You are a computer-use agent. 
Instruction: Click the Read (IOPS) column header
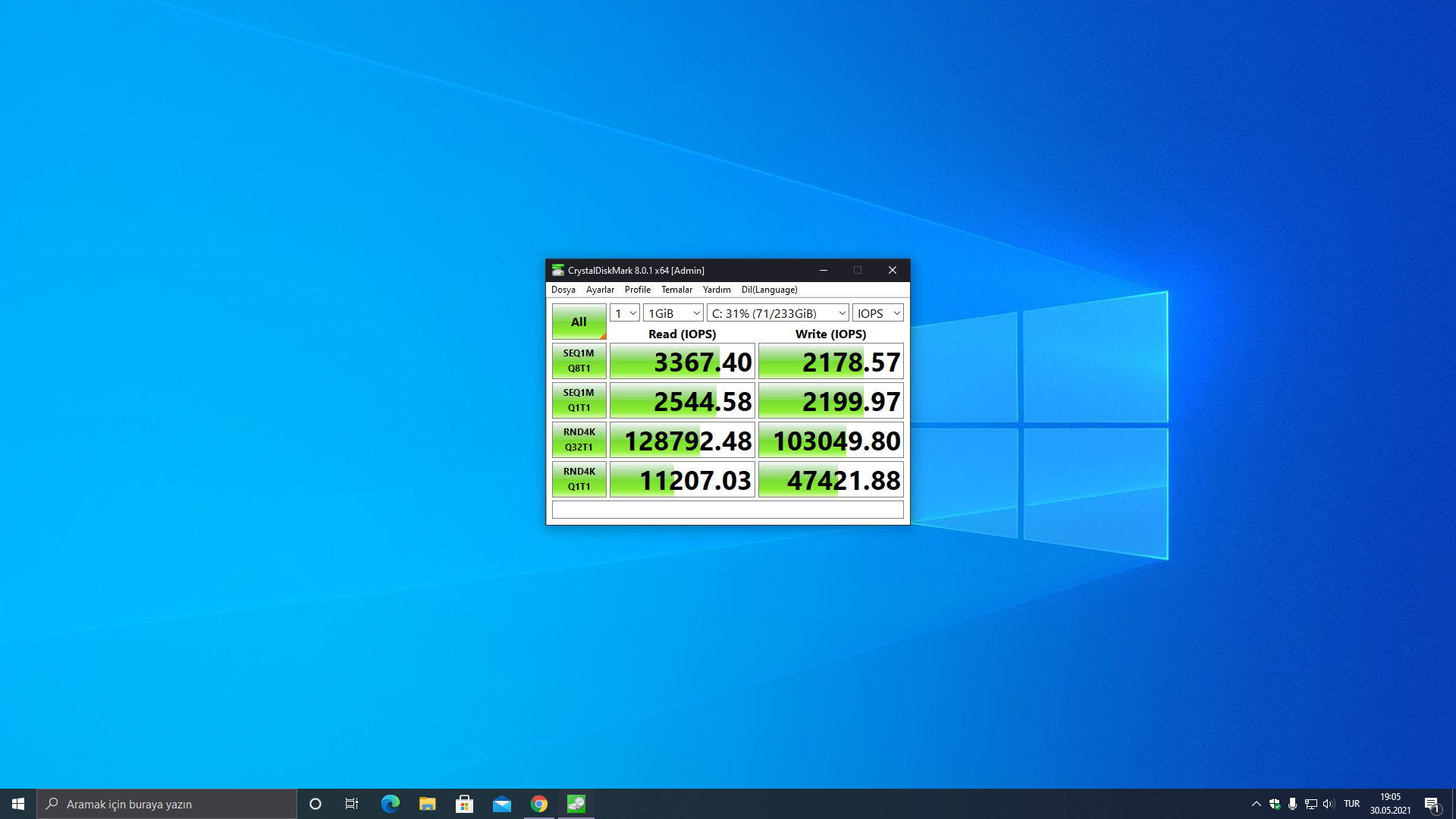point(682,334)
